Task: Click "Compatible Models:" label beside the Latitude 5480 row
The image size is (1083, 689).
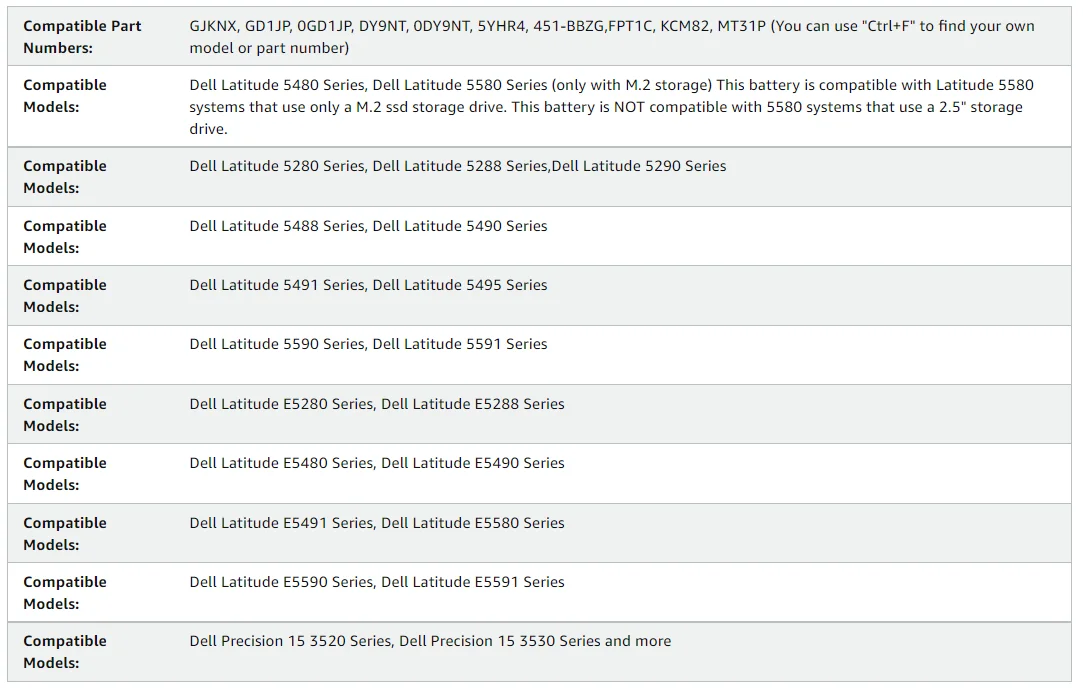Action: point(65,96)
